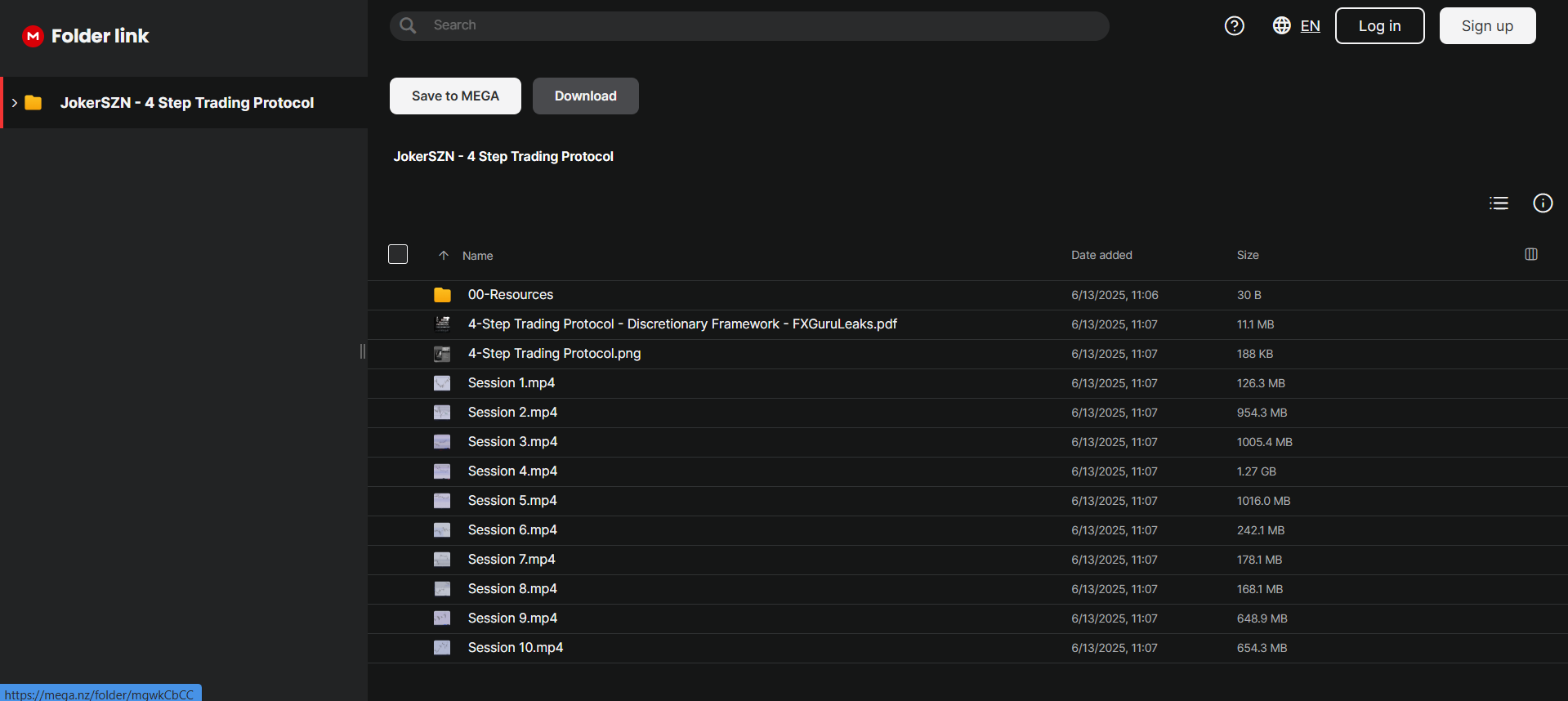The height and width of the screenshot is (701, 1568).
Task: Click Session 3.mp4 video thumbnail
Action: [442, 442]
